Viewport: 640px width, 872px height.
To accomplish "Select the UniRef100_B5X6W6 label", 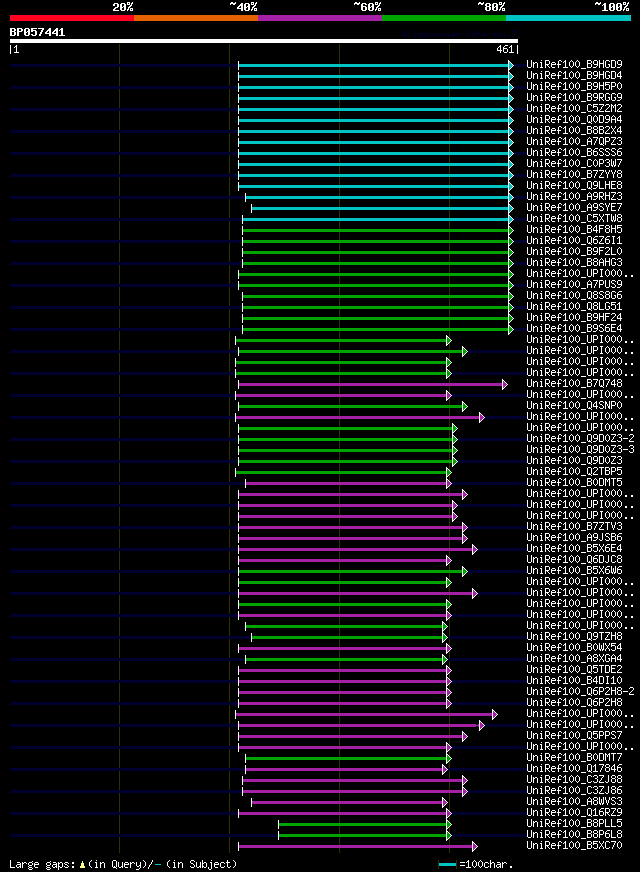I will 574,571.
